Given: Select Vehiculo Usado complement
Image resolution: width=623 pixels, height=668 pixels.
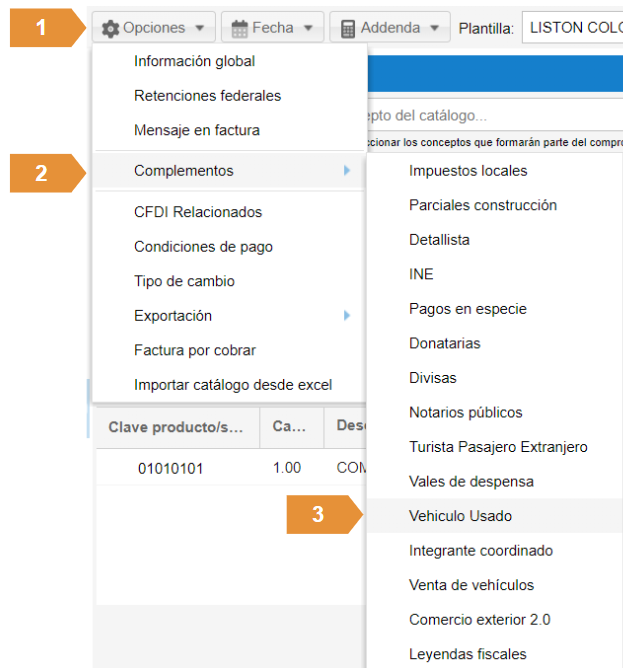Looking at the screenshot, I should 460,516.
